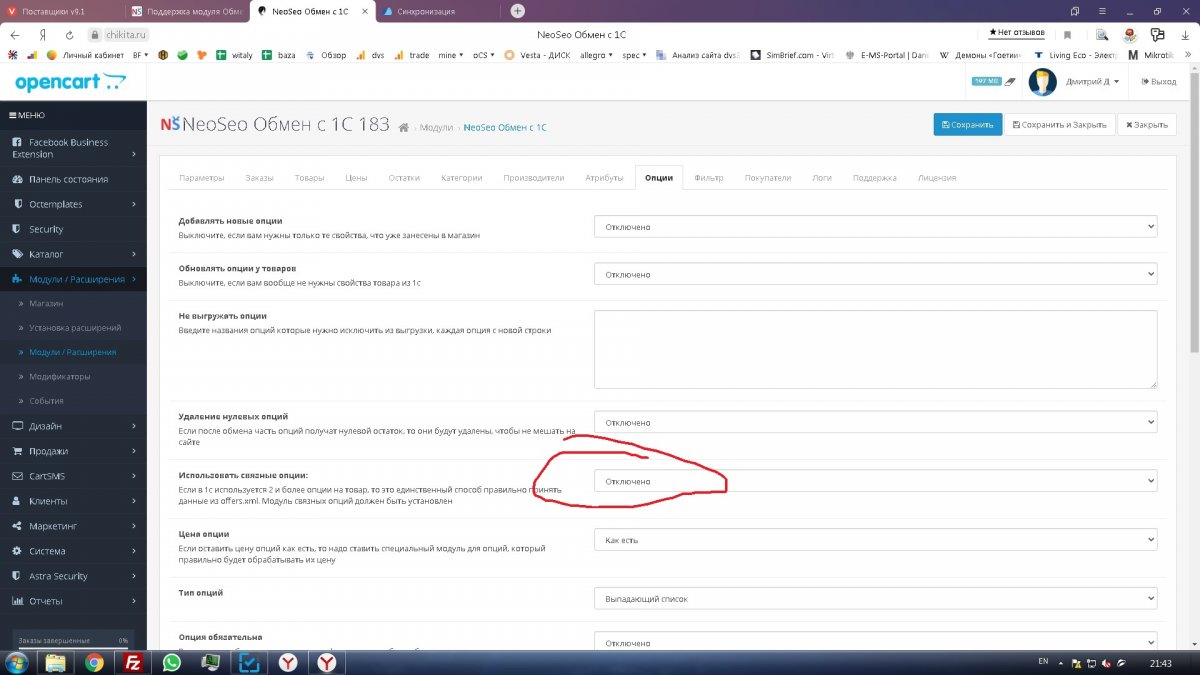1200x675 pixels.
Task: Click the Нет отзывов reviews button
Action: [1016, 33]
